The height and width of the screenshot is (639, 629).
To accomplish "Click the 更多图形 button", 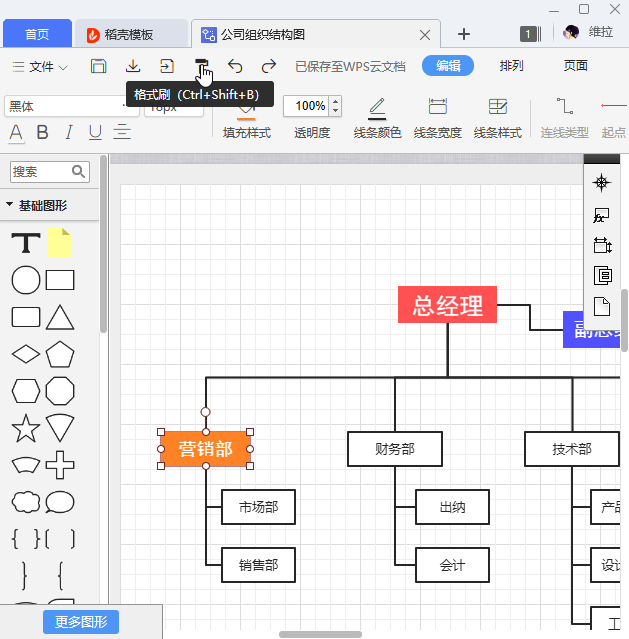I will pos(81,622).
